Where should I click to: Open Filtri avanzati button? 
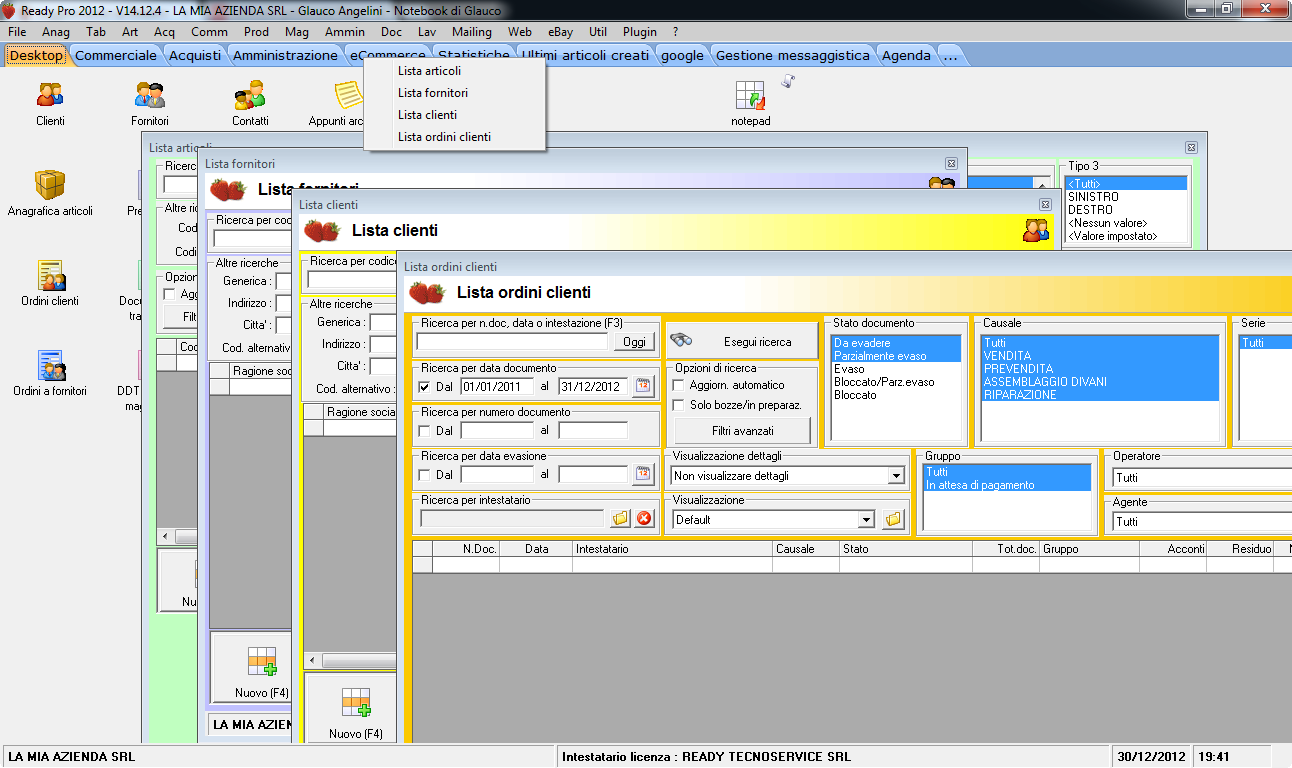tap(741, 431)
